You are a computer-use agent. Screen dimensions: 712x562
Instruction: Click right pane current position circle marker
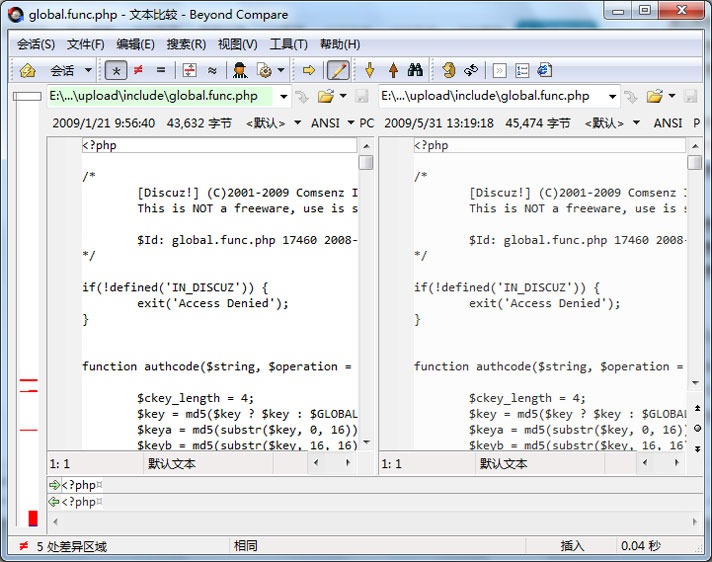(x=697, y=428)
